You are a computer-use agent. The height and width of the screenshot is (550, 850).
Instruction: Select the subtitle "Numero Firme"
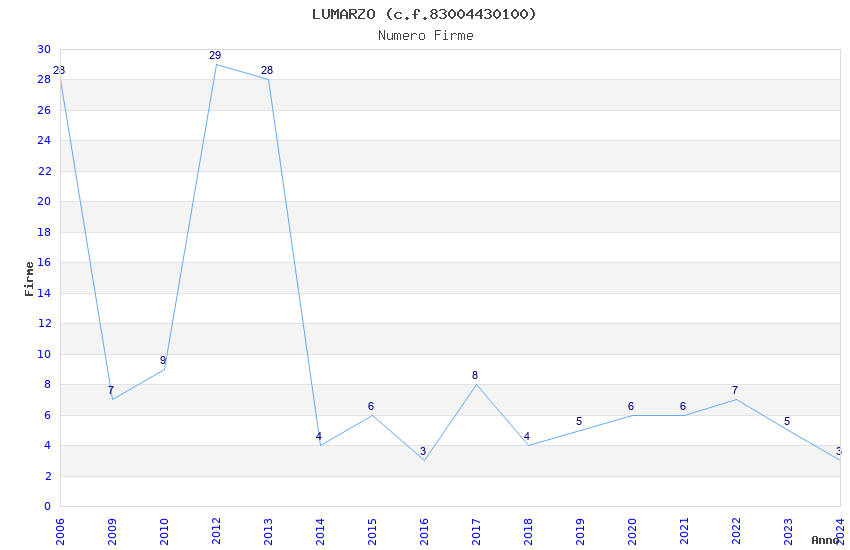(426, 36)
